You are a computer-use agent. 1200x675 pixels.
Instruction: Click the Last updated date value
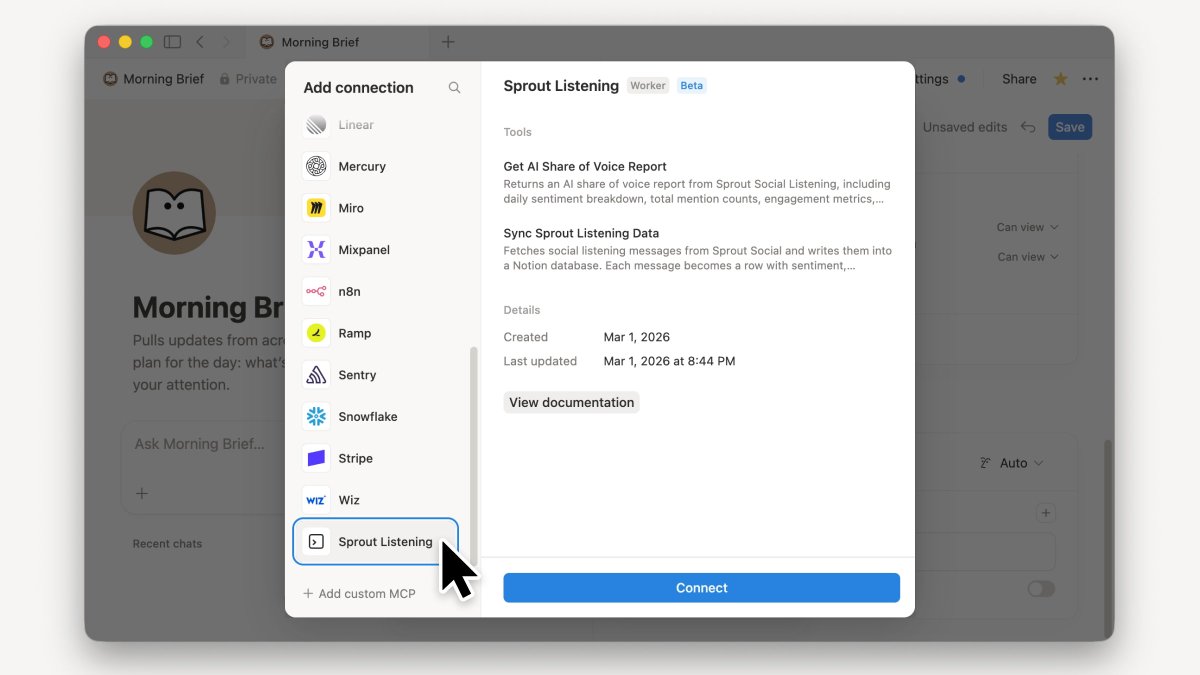[x=669, y=361]
